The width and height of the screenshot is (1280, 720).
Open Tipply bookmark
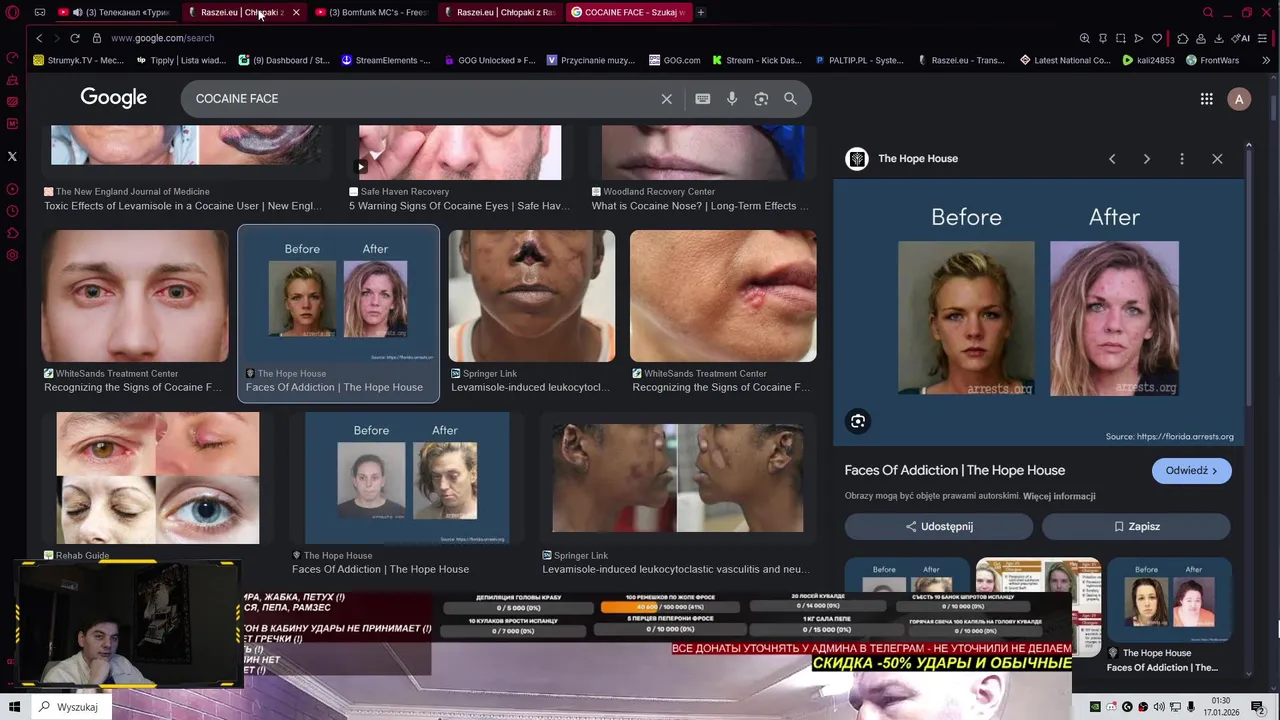[x=180, y=60]
